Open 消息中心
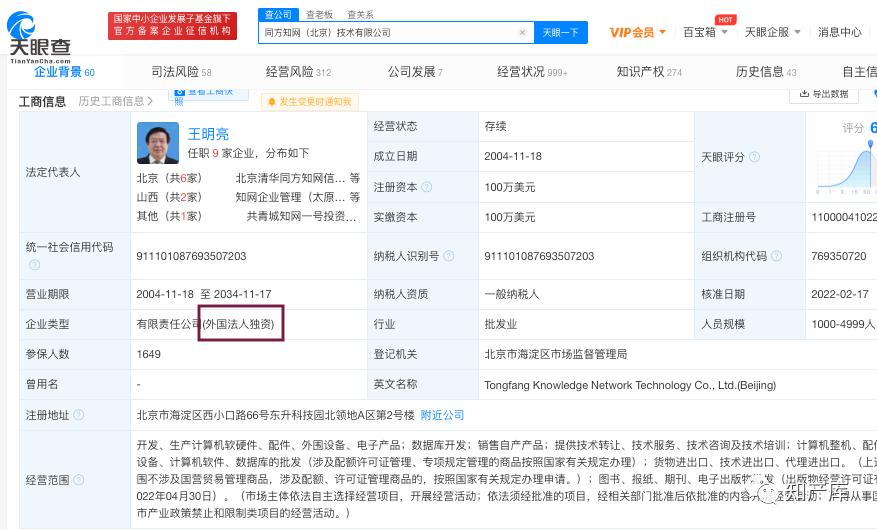 click(840, 32)
